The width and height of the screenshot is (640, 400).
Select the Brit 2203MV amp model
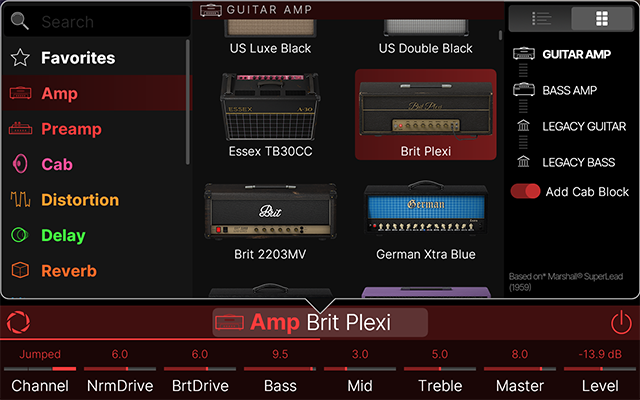coord(270,221)
